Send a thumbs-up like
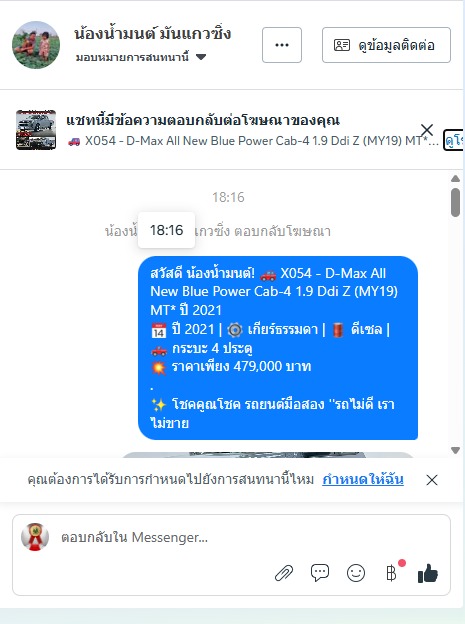The height and width of the screenshot is (624, 465). [428, 573]
